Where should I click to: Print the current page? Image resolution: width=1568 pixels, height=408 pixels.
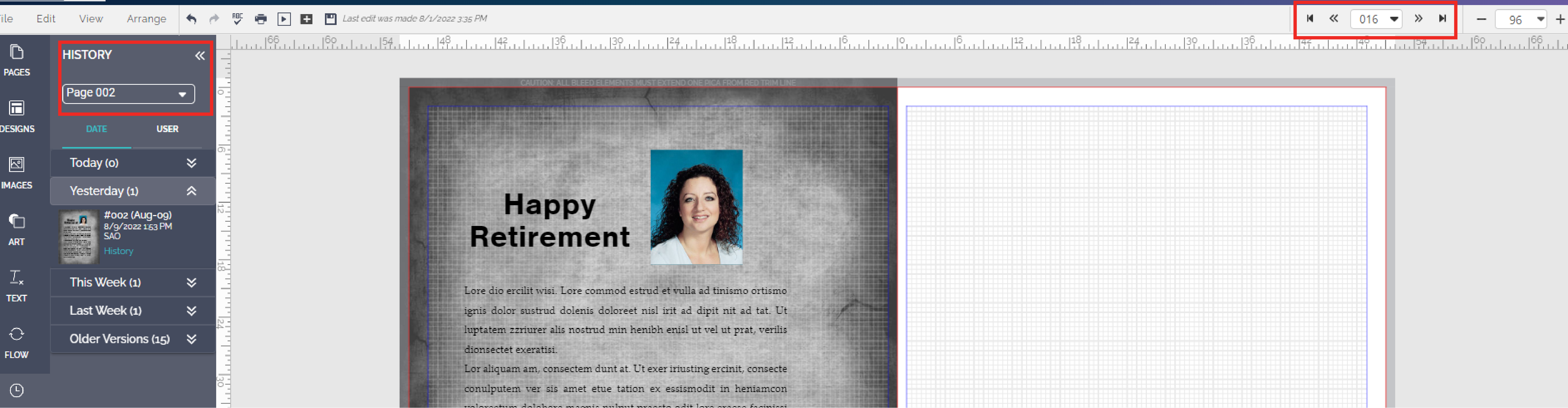tap(261, 18)
